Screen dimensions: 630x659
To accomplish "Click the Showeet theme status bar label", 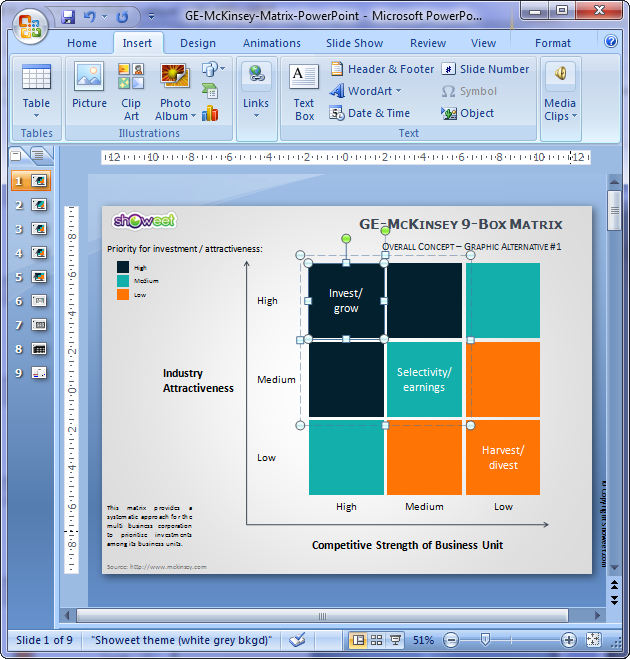I will [181, 640].
